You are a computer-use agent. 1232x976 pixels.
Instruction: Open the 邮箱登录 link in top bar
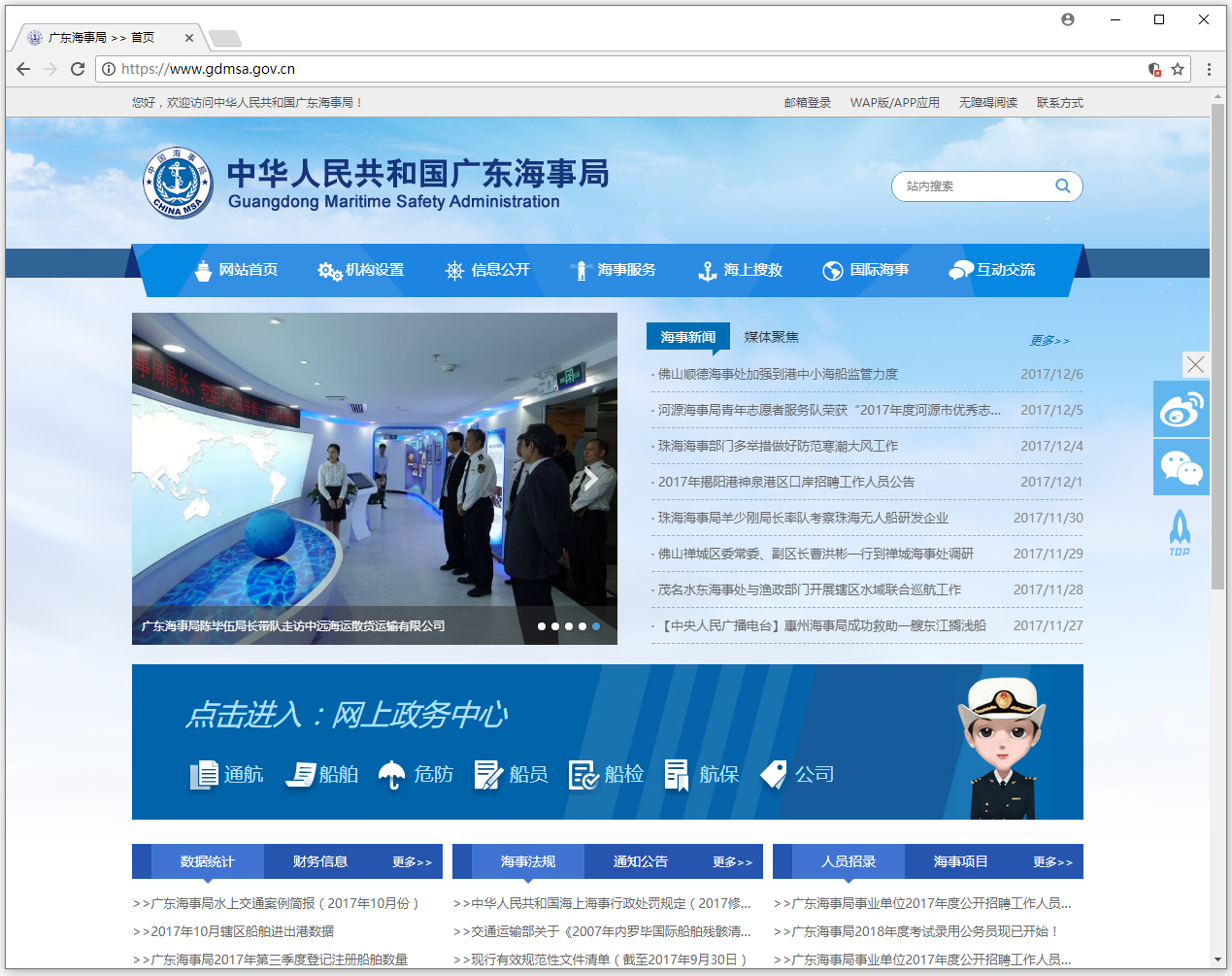coord(807,102)
